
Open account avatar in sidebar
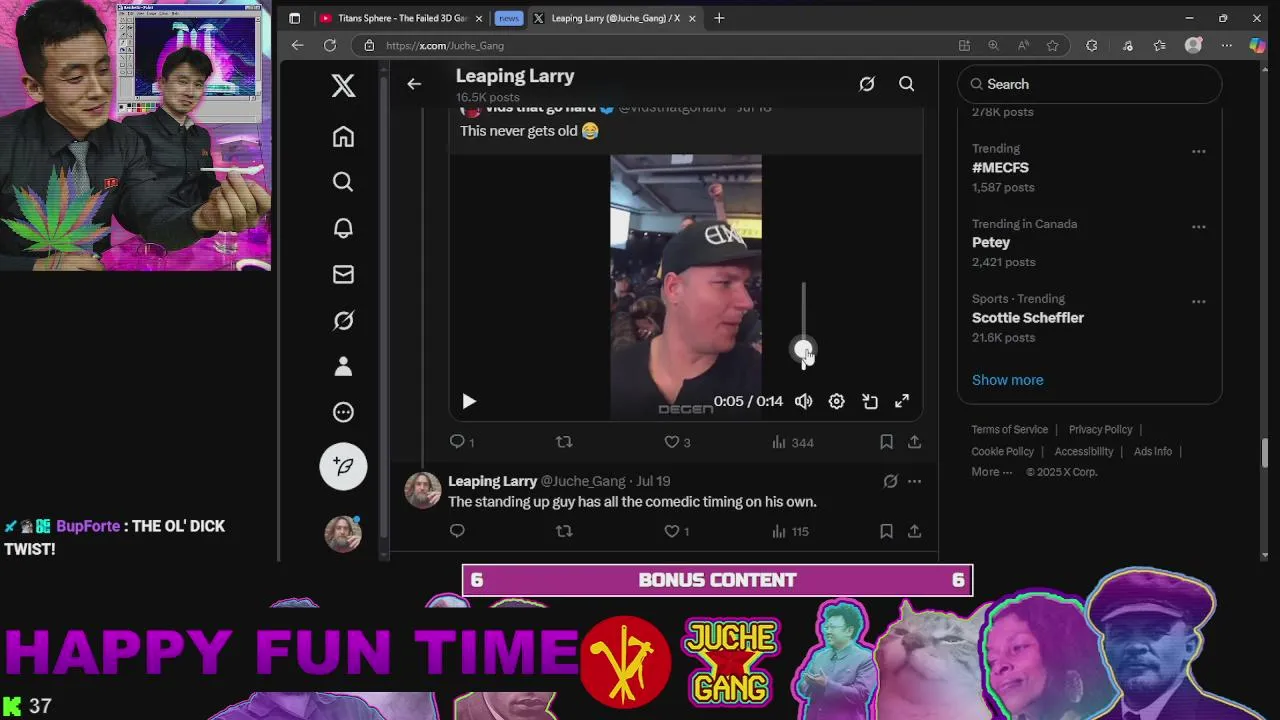pyautogui.click(x=343, y=533)
